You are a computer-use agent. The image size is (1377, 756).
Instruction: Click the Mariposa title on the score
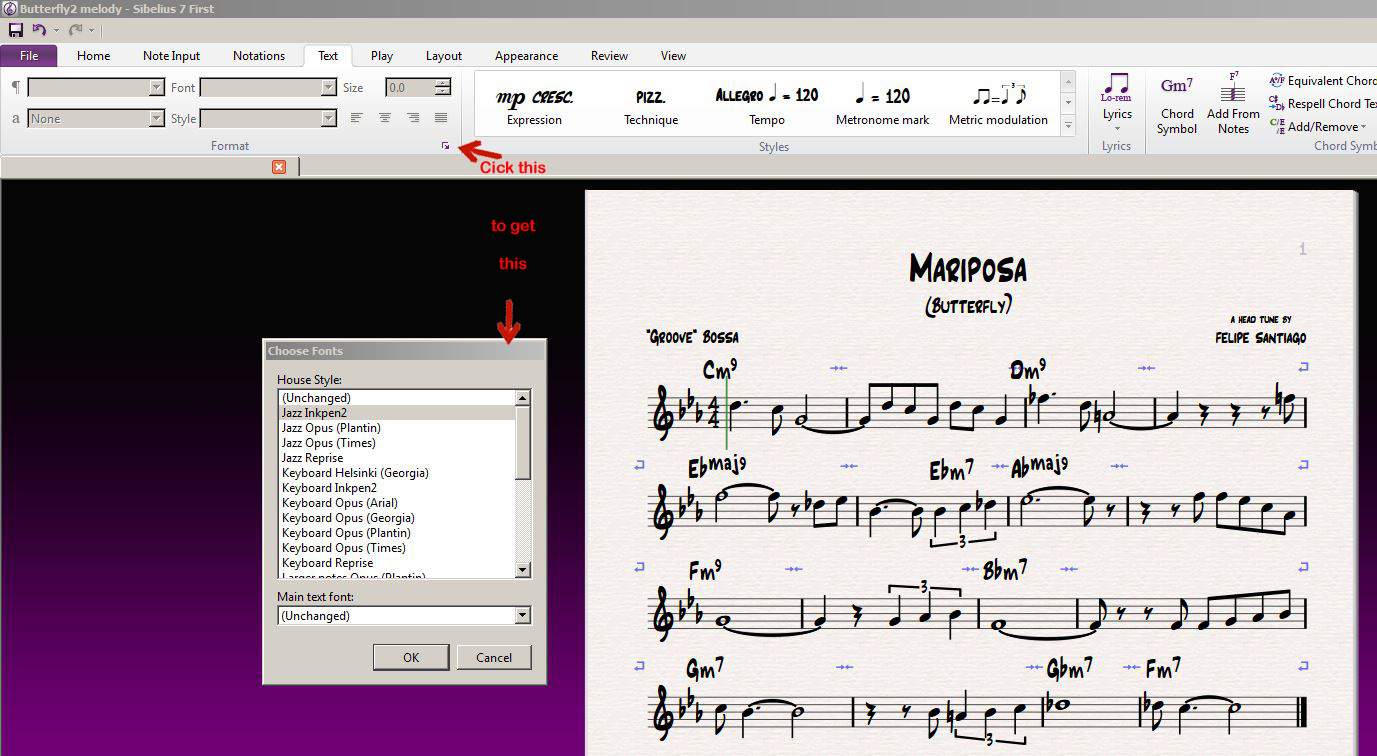click(968, 268)
